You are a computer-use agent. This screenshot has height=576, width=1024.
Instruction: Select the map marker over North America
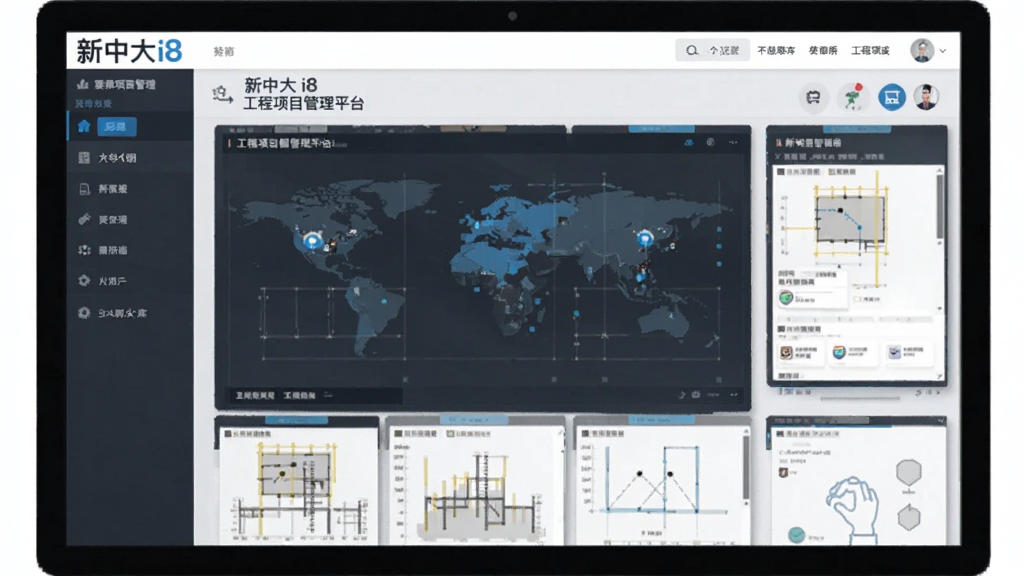tap(313, 241)
